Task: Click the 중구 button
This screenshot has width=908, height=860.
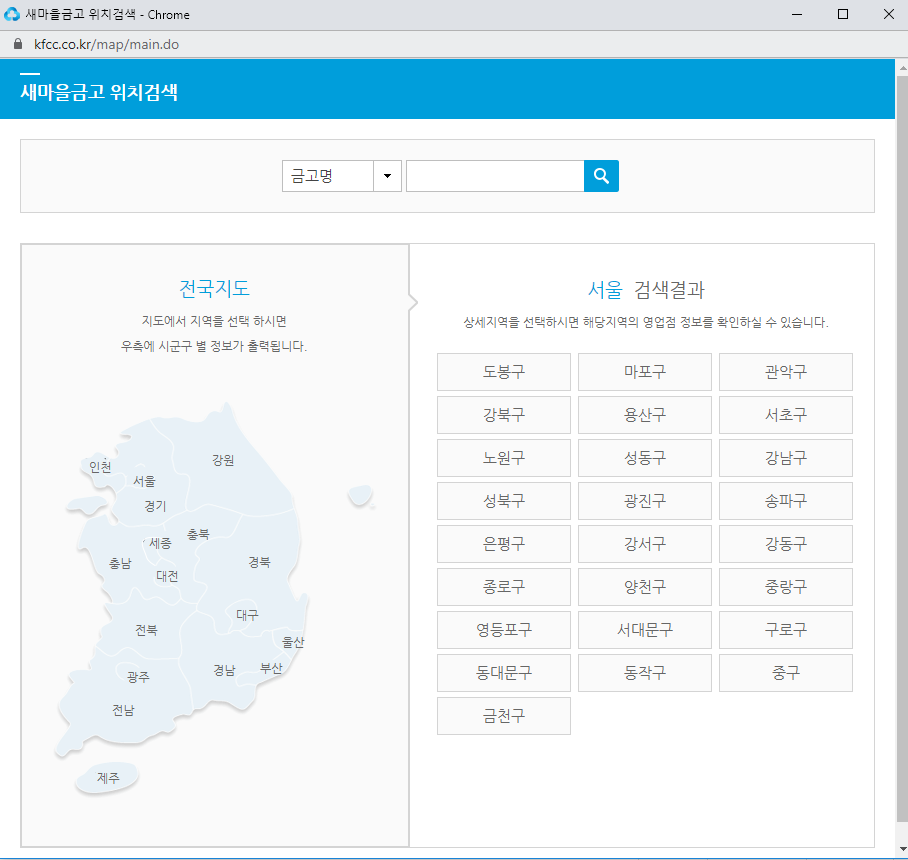Action: coord(786,673)
